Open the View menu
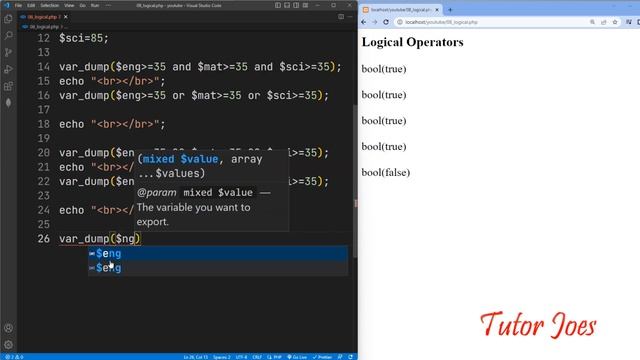 click(x=69, y=5)
